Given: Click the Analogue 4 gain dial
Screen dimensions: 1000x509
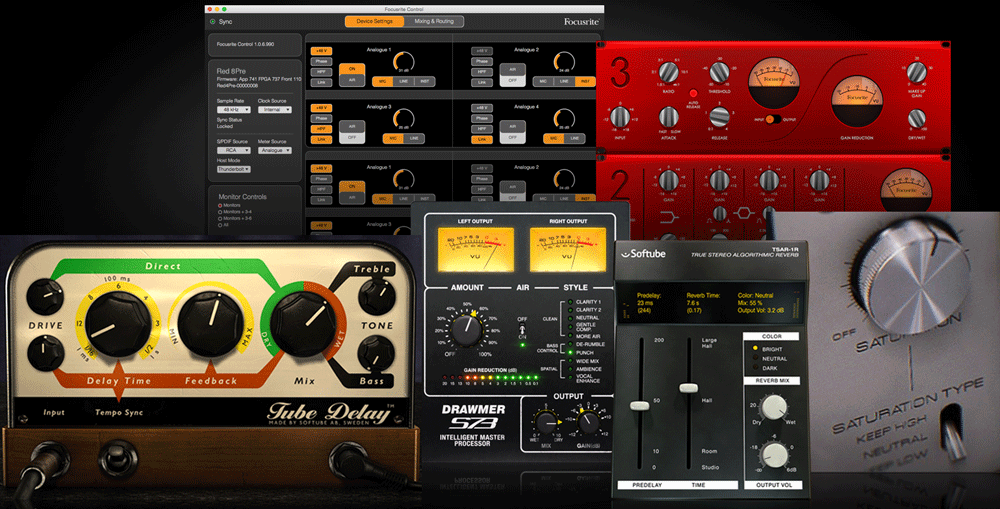Looking at the screenshot, I should [x=564, y=119].
